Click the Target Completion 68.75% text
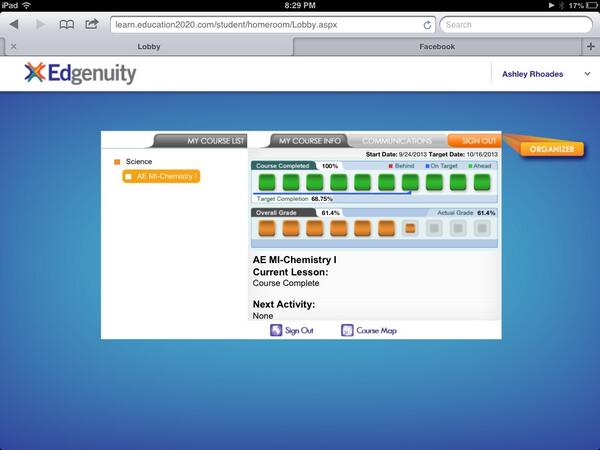This screenshot has height=450, width=600. pos(295,199)
